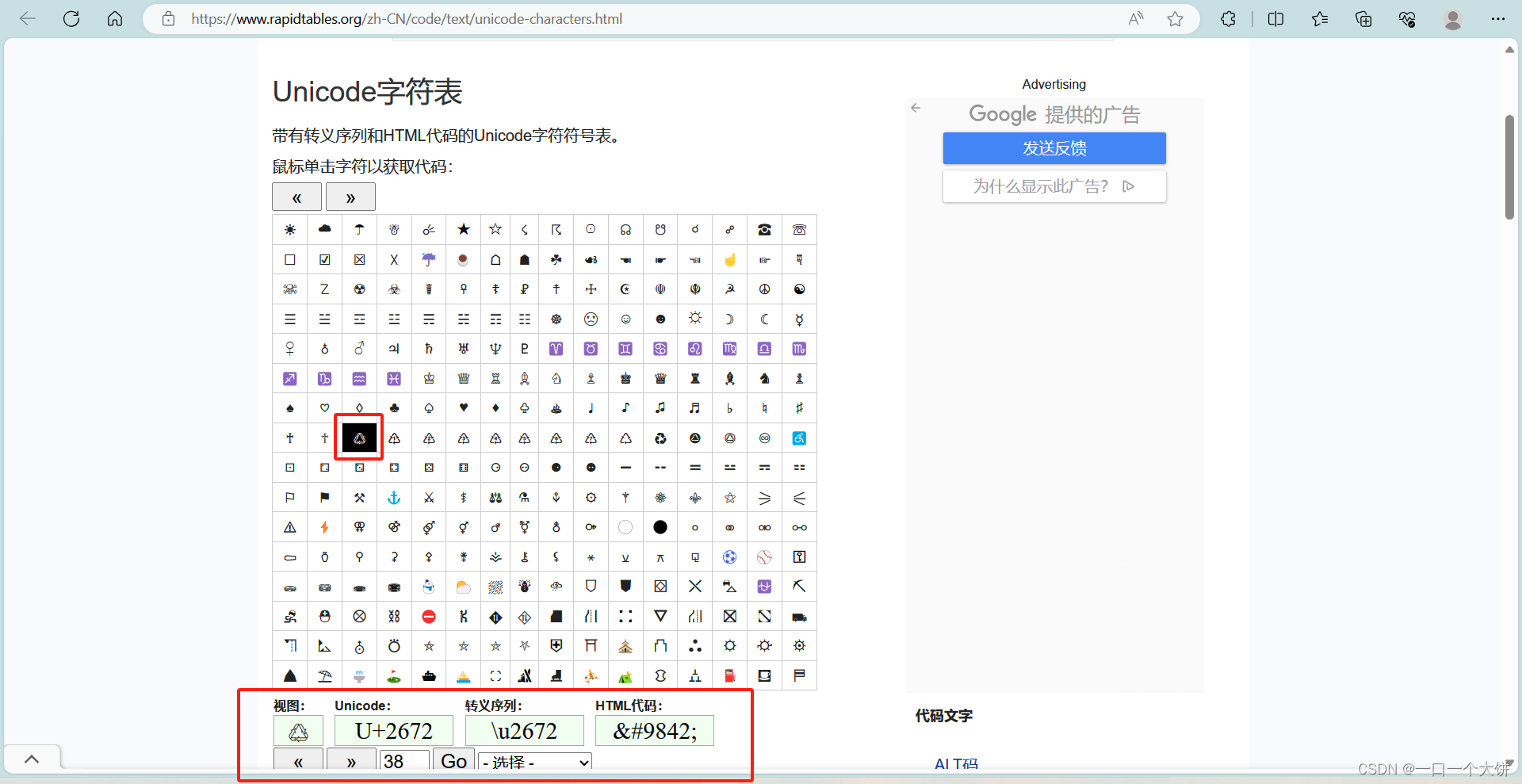Select the yellow index-pointing-up hand
The width and height of the screenshot is (1522, 784).
(730, 259)
